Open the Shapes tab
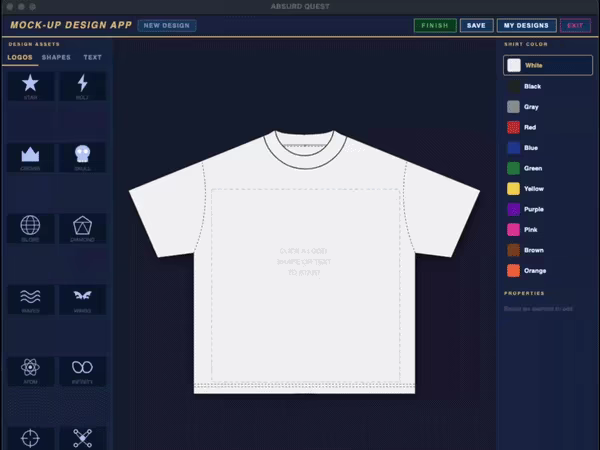Screen dimensions: 600x450 pos(56,57)
